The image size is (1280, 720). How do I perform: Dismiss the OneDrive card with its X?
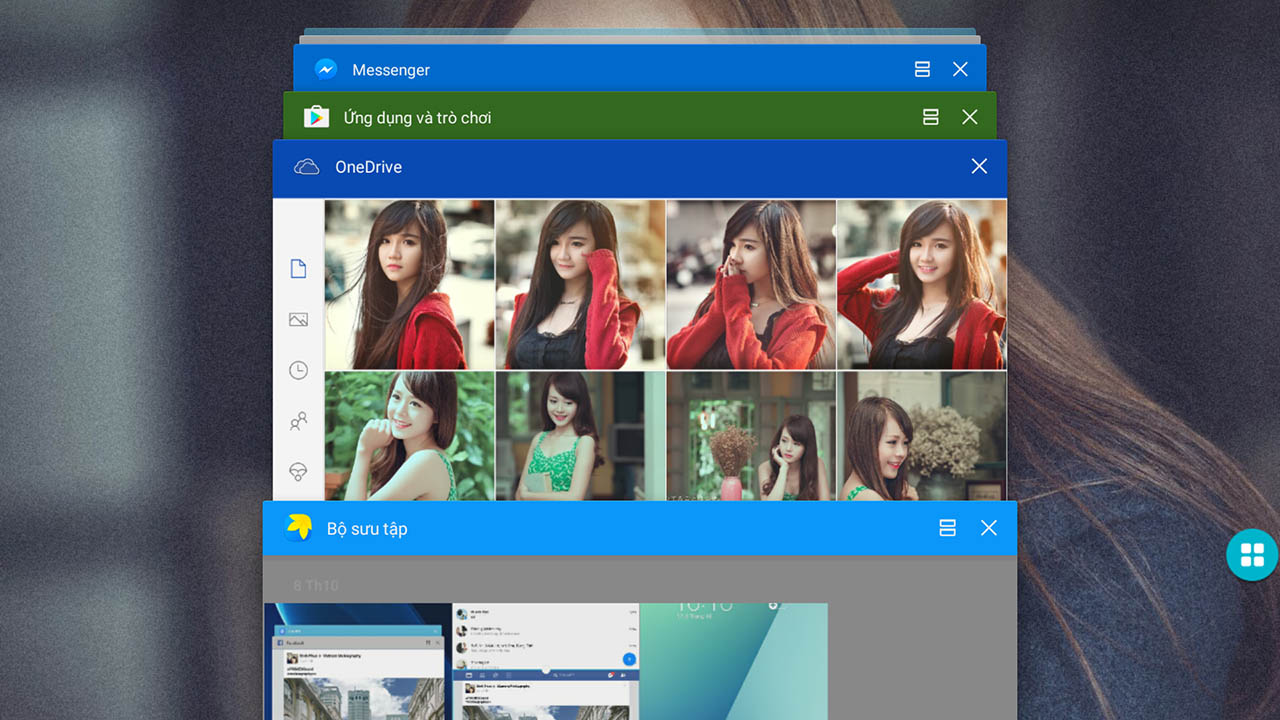pyautogui.click(x=979, y=166)
